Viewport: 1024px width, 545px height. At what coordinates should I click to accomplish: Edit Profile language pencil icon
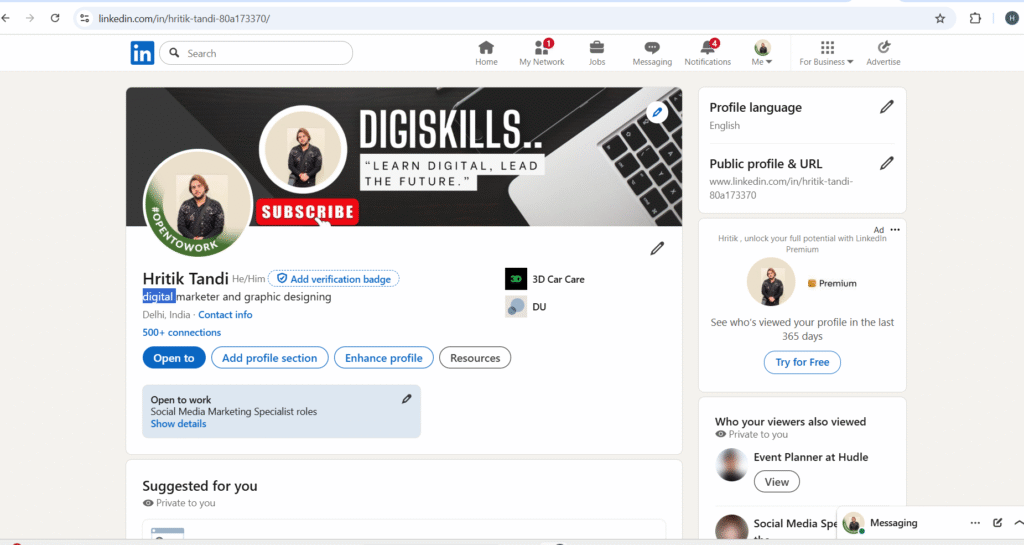pyautogui.click(x=886, y=107)
